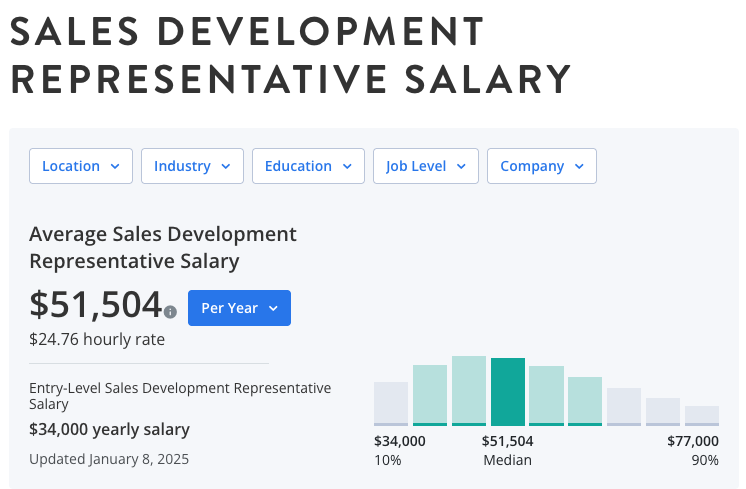Expand the Job Level filter
Image resolution: width=746 pixels, height=489 pixels.
click(x=425, y=166)
